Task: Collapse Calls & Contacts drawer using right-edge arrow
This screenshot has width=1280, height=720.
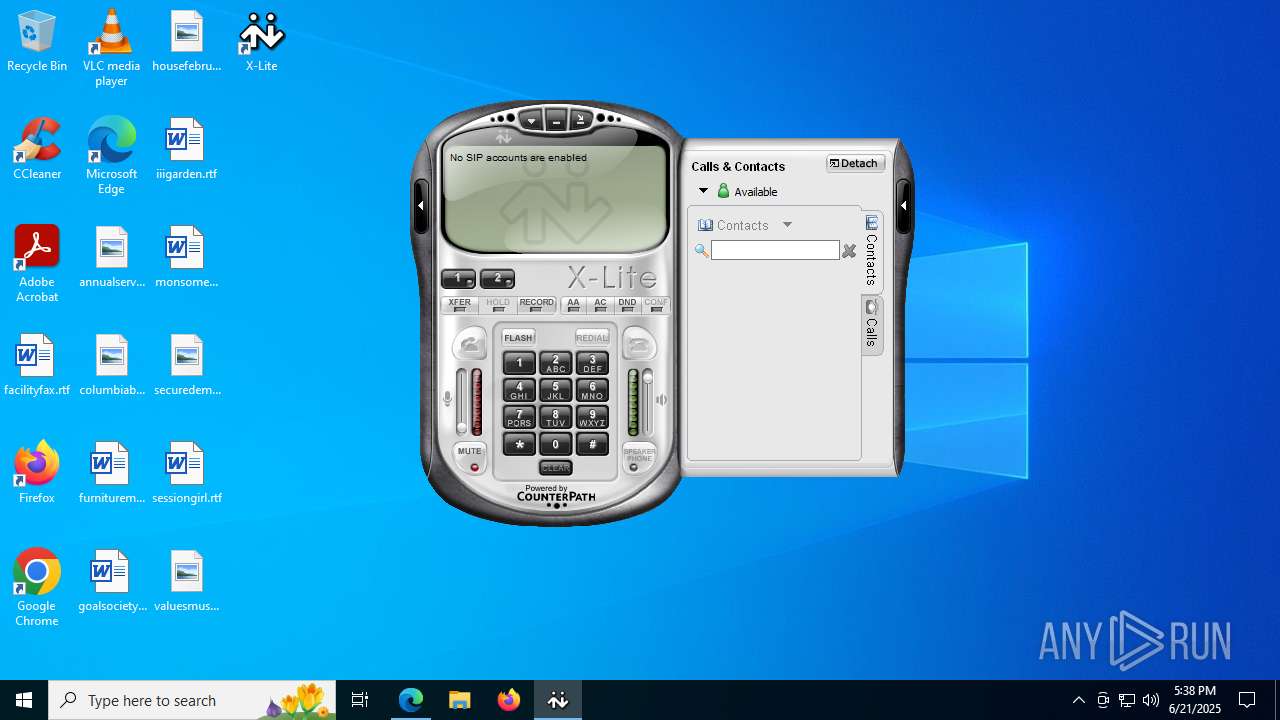Action: pyautogui.click(x=904, y=206)
